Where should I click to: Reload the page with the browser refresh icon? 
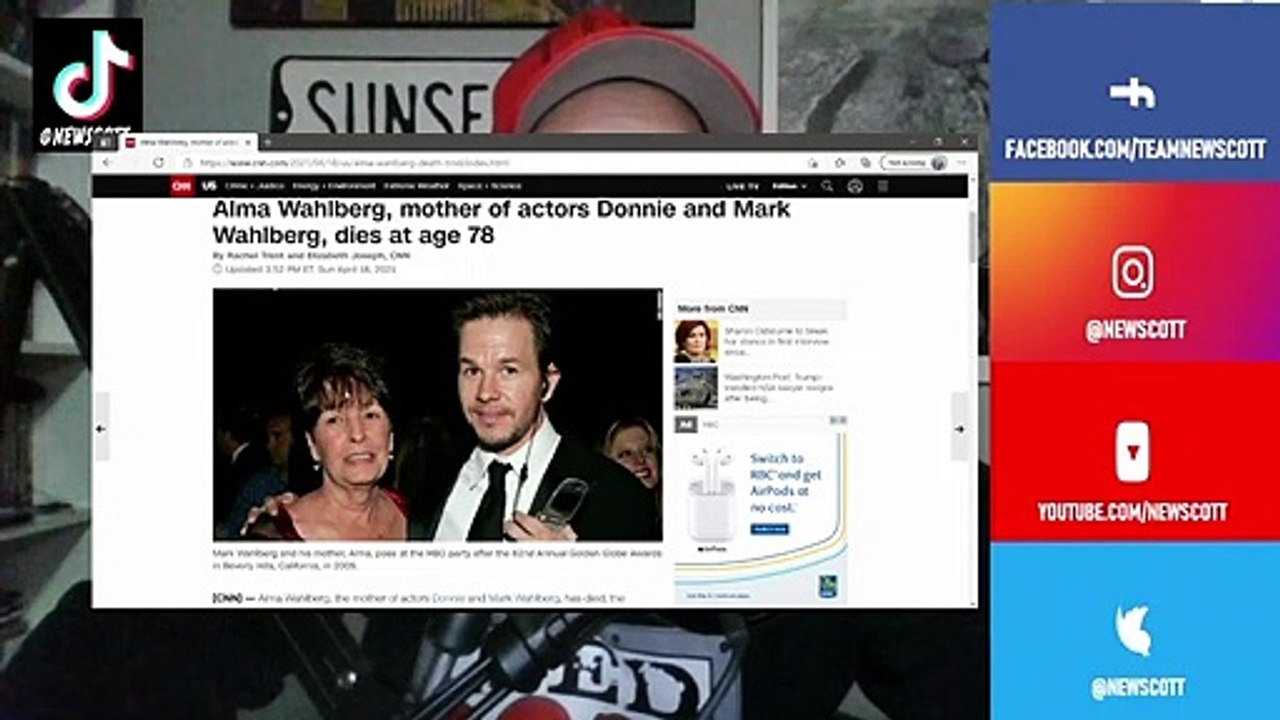159,163
